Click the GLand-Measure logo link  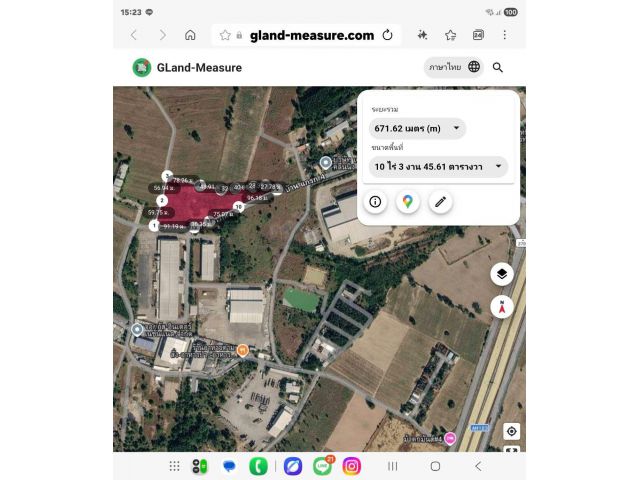[x=187, y=68]
